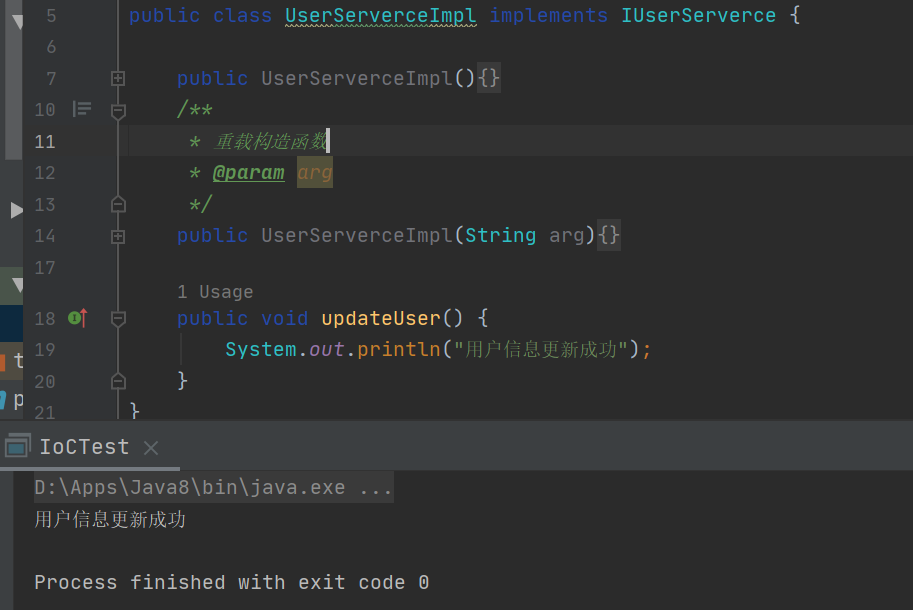Click println call on line 19

(x=399, y=349)
